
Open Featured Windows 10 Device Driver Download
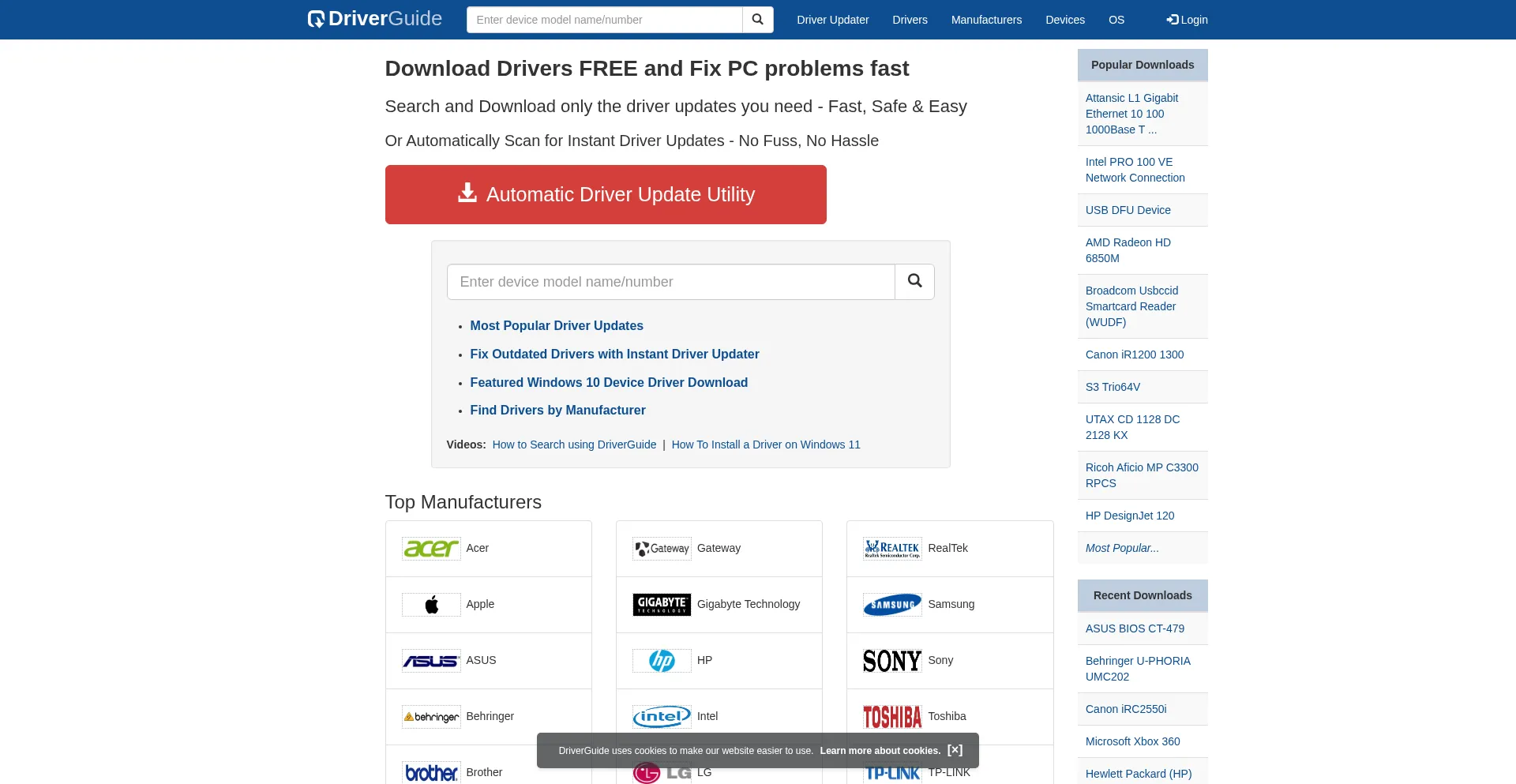pyautogui.click(x=609, y=382)
